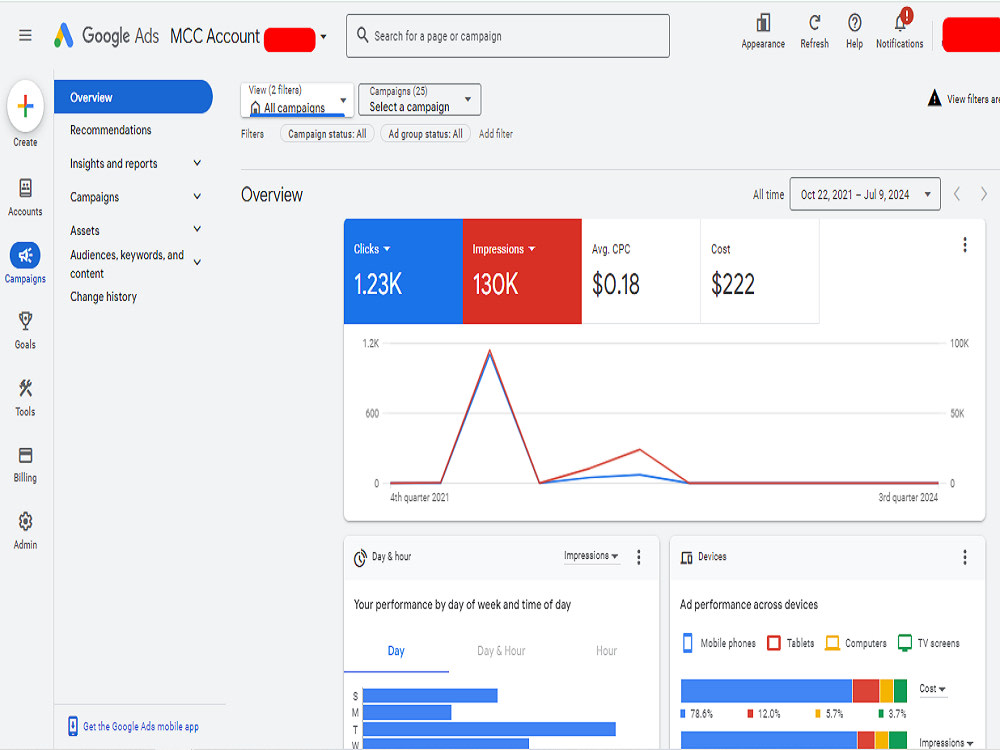Viewport: 1000px width, 750px height.
Task: Open the Admin gear icon
Action: tap(26, 522)
